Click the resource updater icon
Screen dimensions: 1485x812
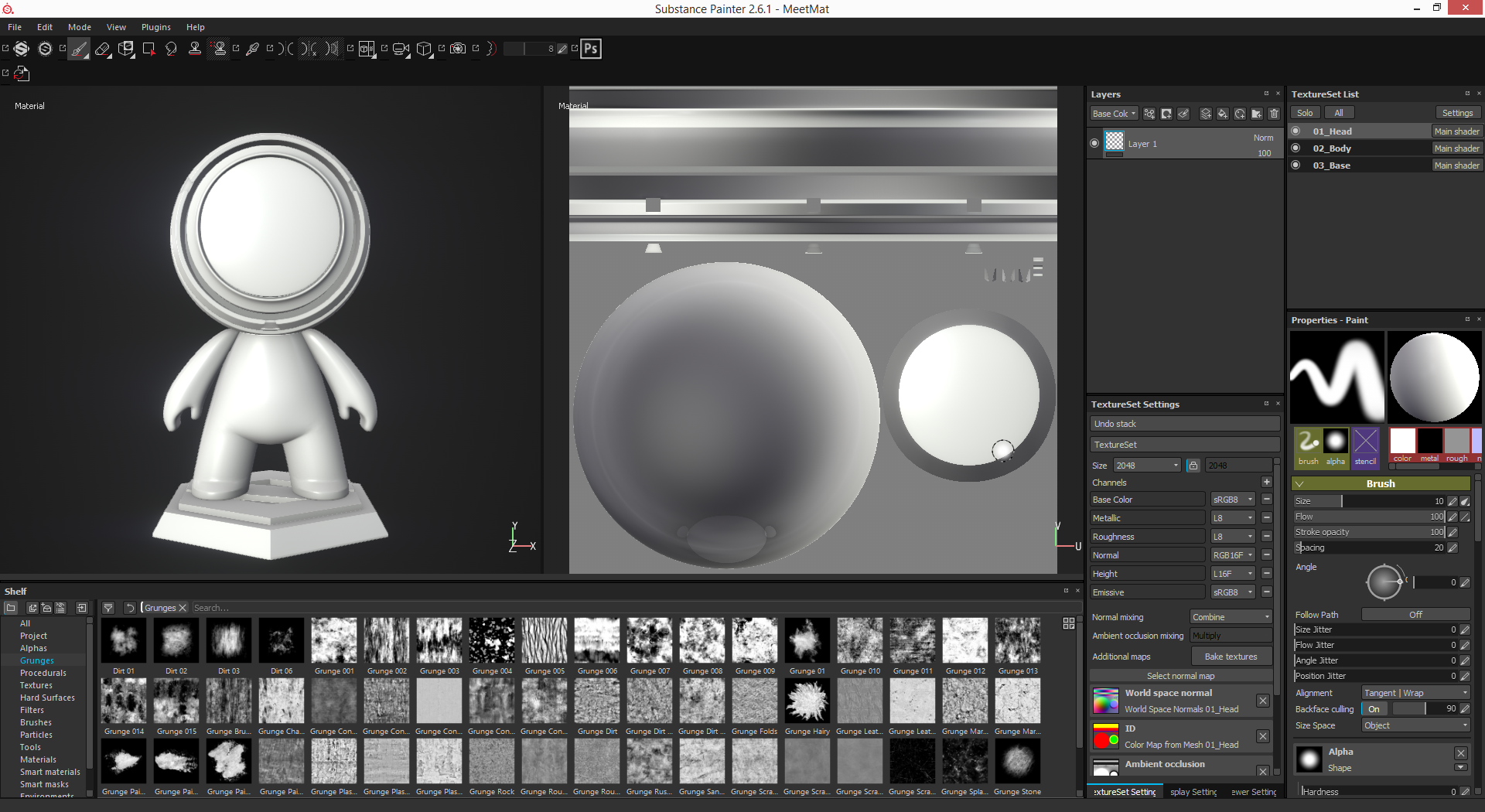[22, 73]
